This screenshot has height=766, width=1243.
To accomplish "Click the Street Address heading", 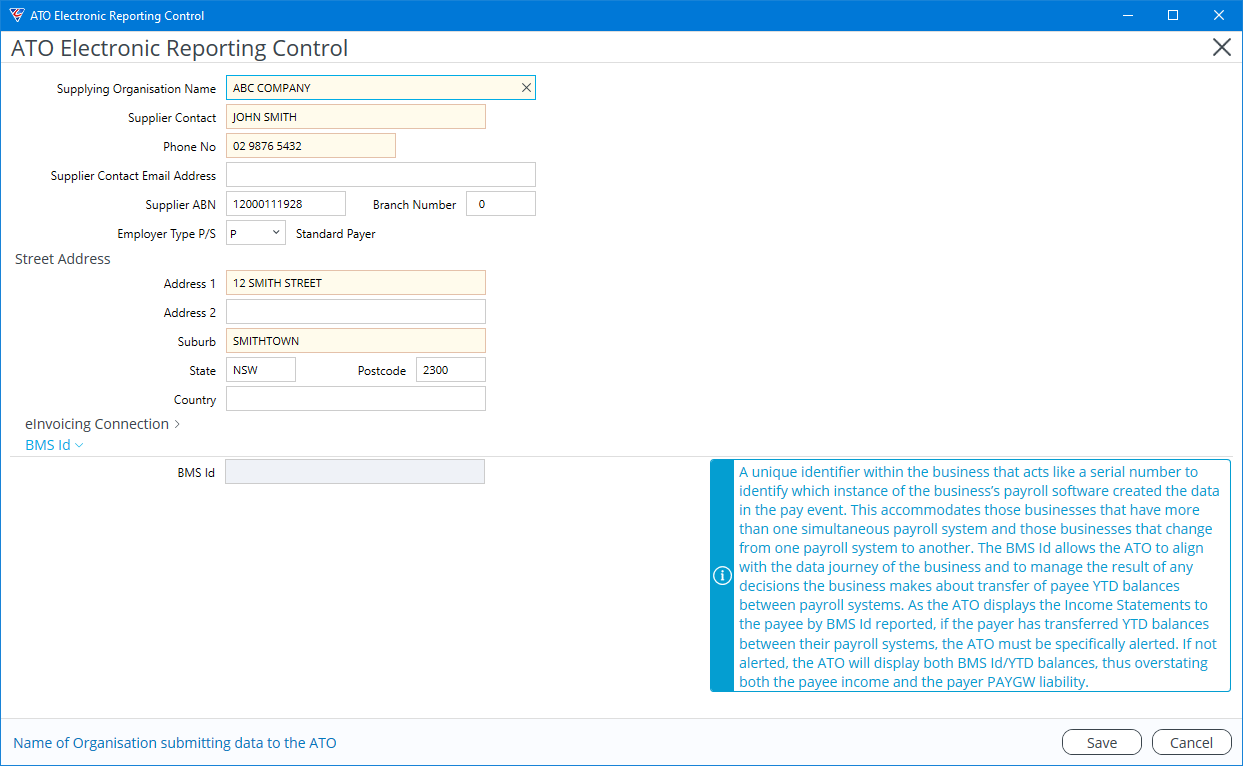I will pyautogui.click(x=63, y=259).
